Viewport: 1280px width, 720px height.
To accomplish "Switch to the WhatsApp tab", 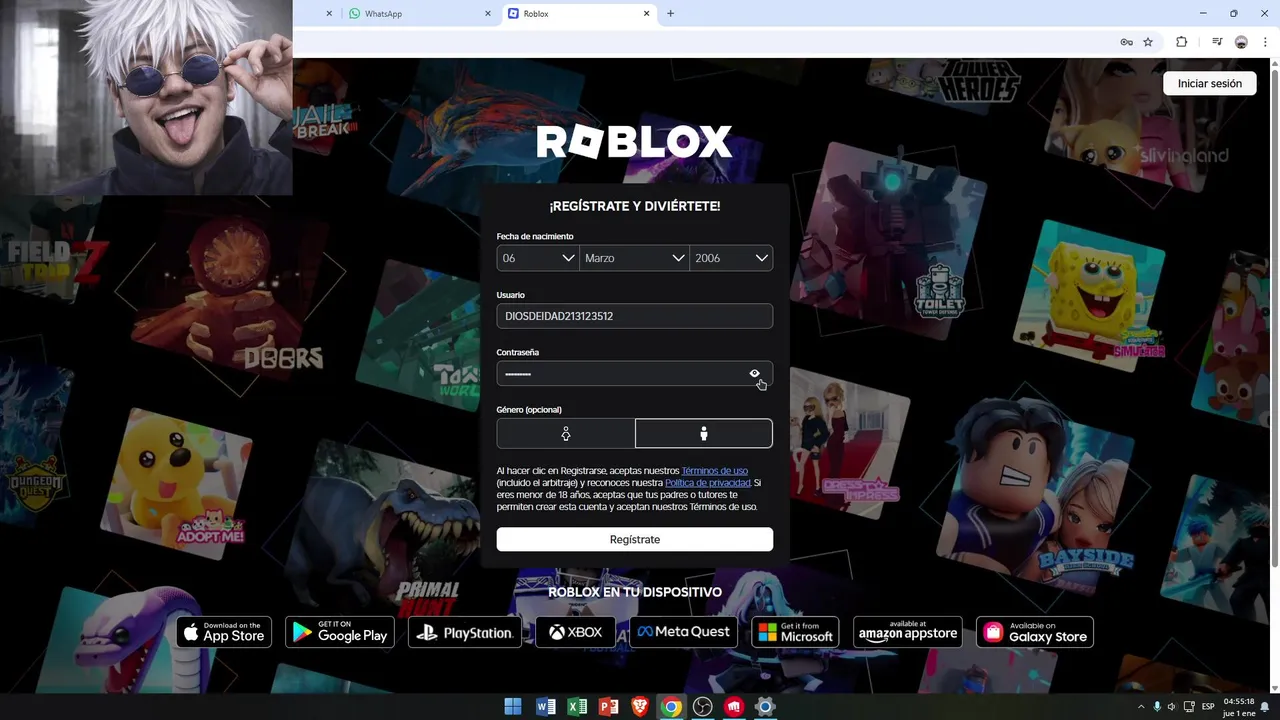I will (x=420, y=14).
